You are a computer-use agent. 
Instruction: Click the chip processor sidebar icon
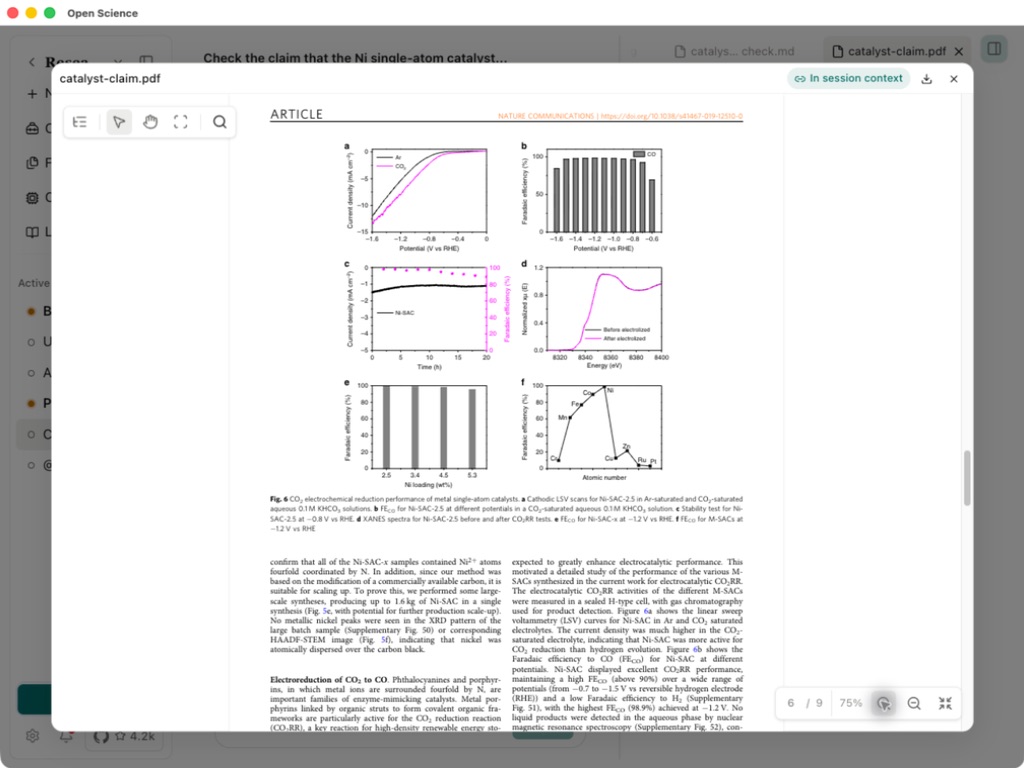pos(32,197)
